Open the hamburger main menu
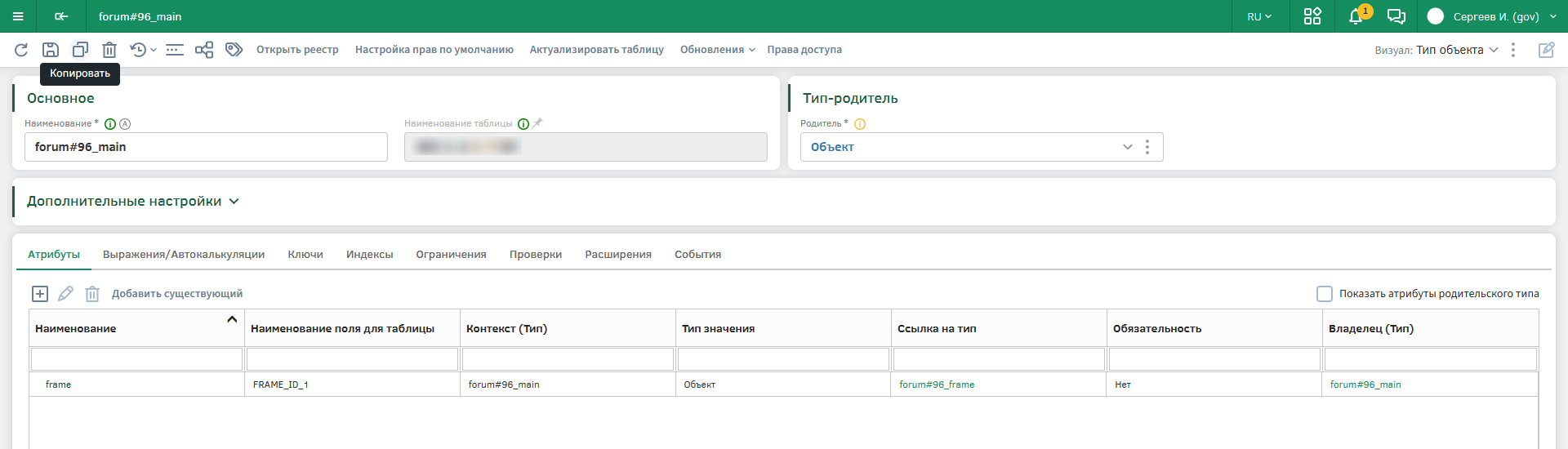 [x=18, y=16]
